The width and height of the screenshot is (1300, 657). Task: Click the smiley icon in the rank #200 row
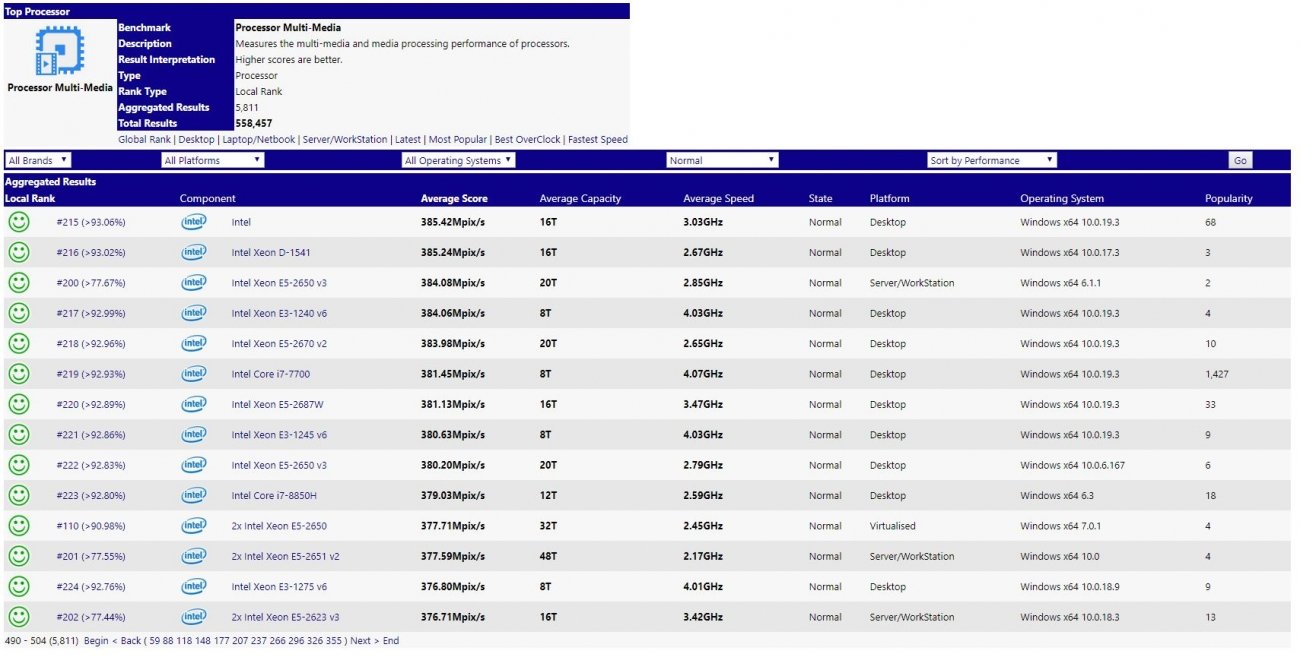18,283
